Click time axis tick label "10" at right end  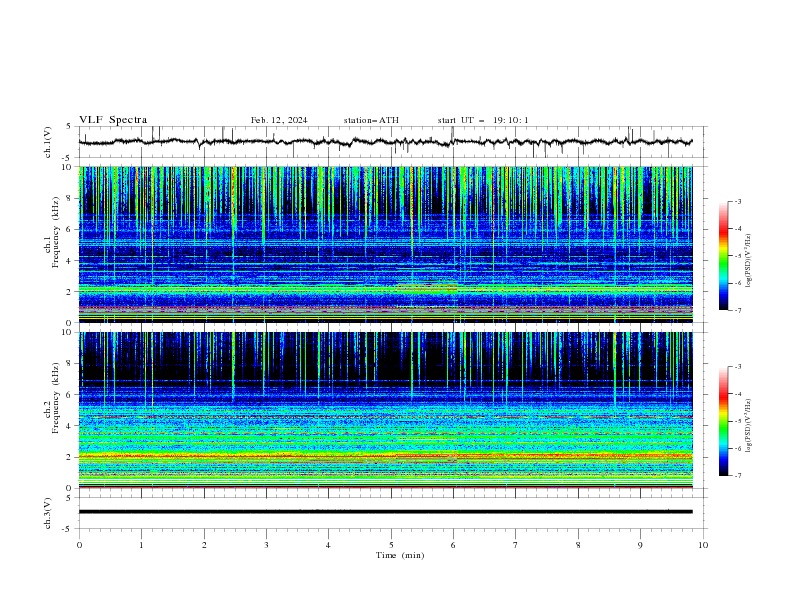pos(703,545)
